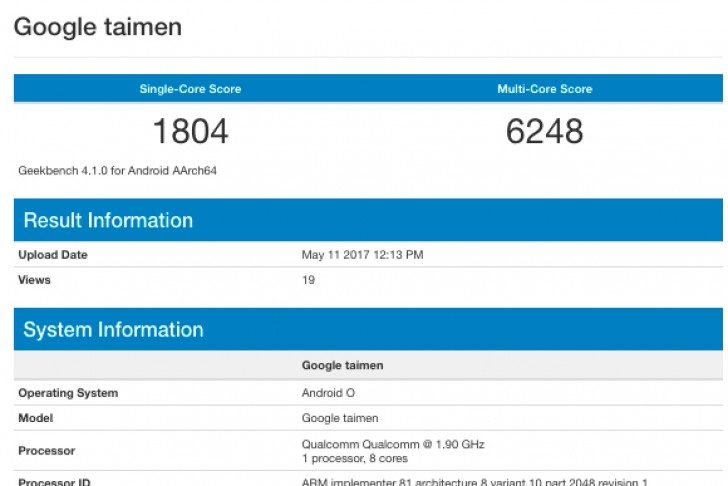Click the Google taimen table column header
The width and height of the screenshot is (728, 486).
(342, 366)
